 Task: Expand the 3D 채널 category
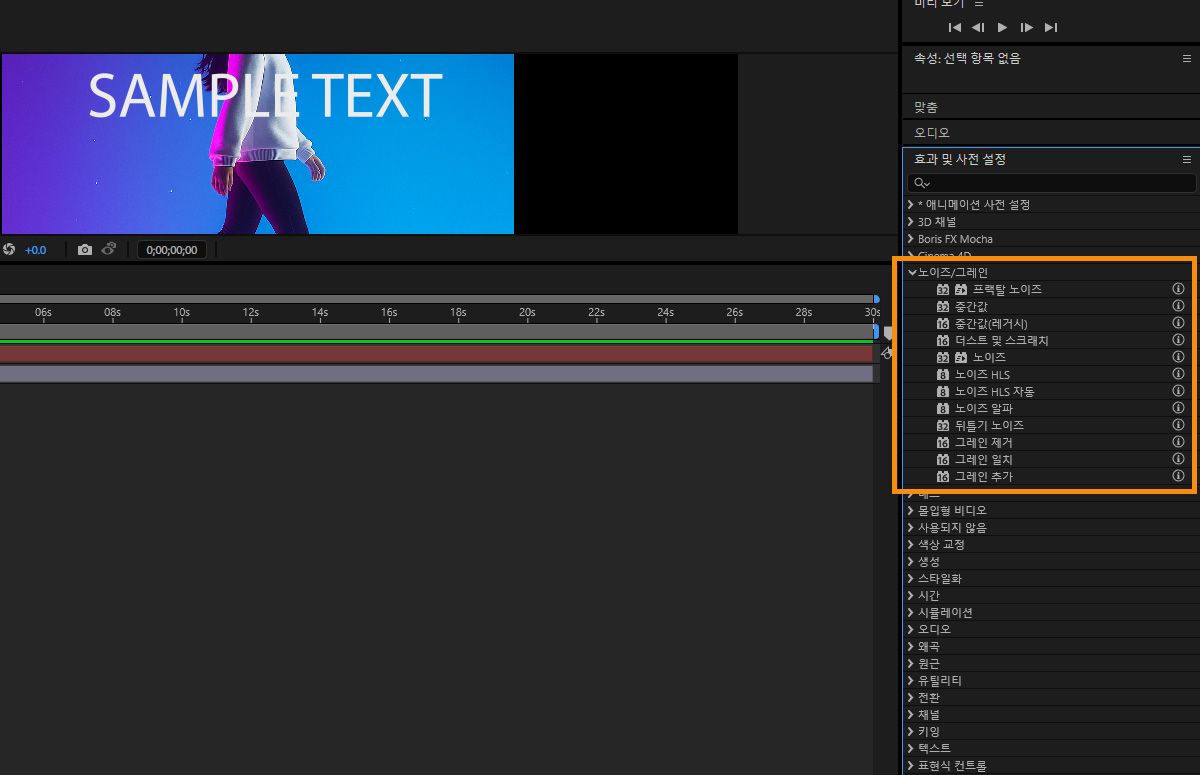(x=911, y=221)
